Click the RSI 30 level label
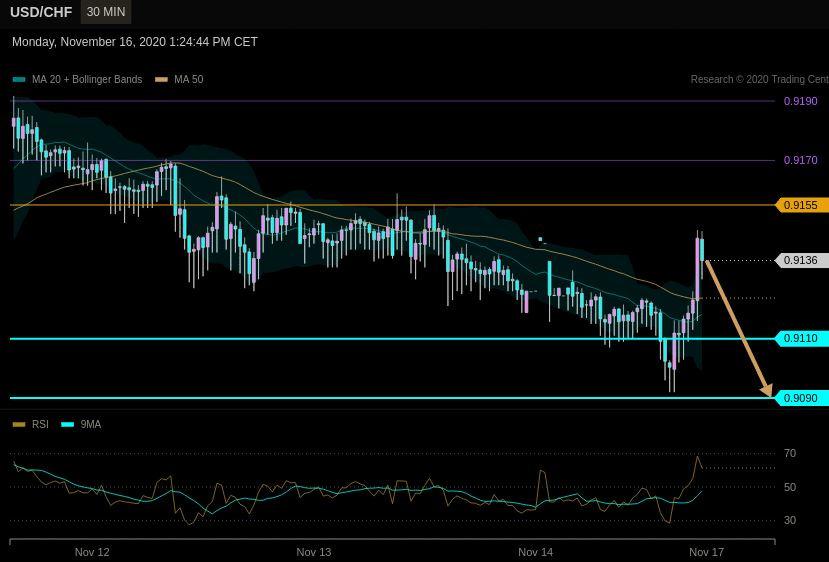Image resolution: width=829 pixels, height=562 pixels. [x=790, y=521]
